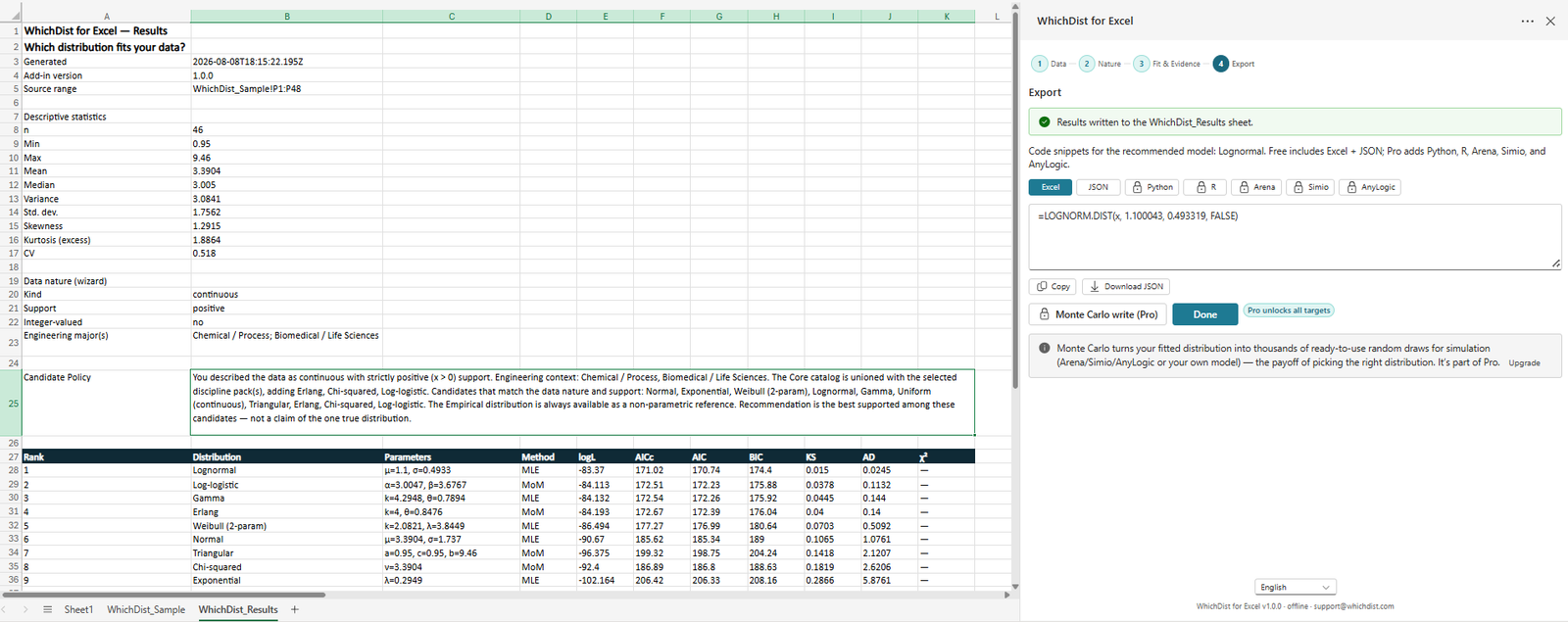Image resolution: width=1568 pixels, height=622 pixels.
Task: Select the Lognormal distribution cell
Action: tap(287, 470)
